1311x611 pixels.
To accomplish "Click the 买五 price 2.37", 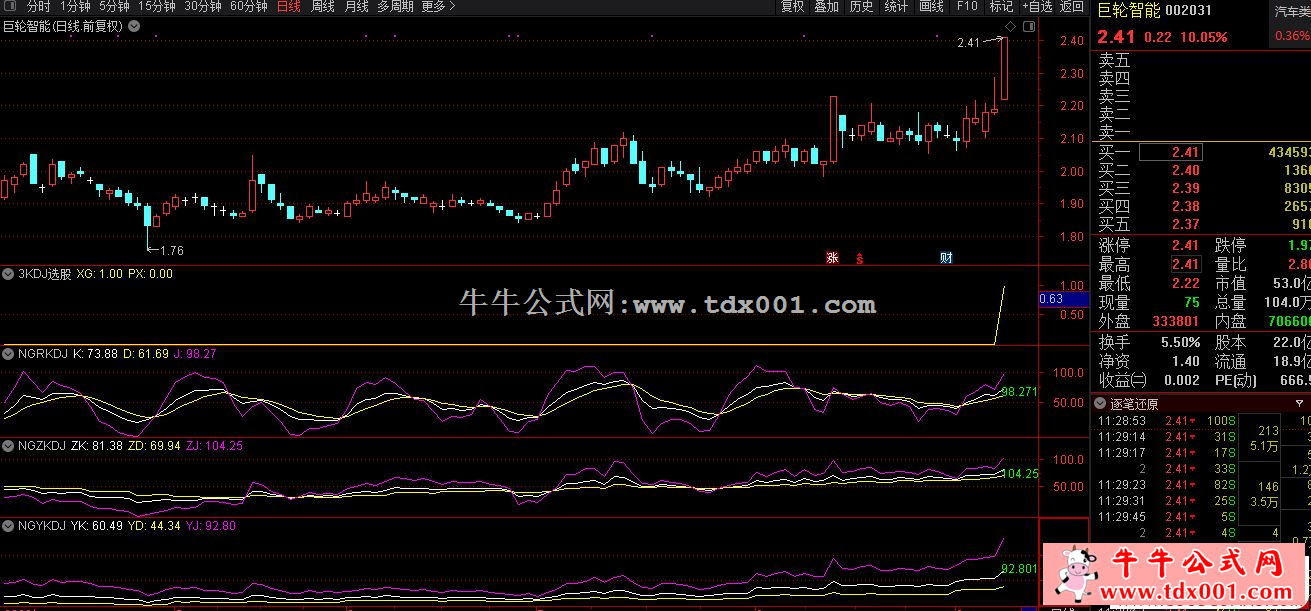I will (1185, 225).
